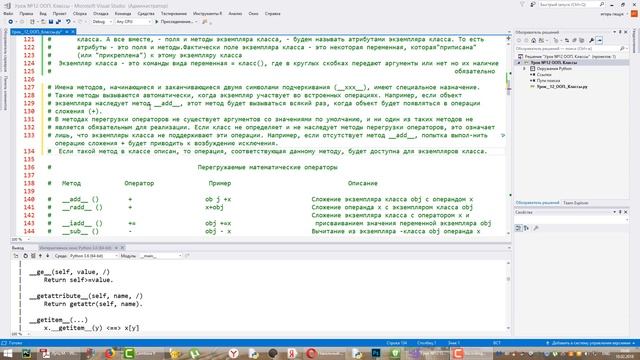Click the navigate back toolbar icon
This screenshot has height=360, width=640.
coord(11,22)
